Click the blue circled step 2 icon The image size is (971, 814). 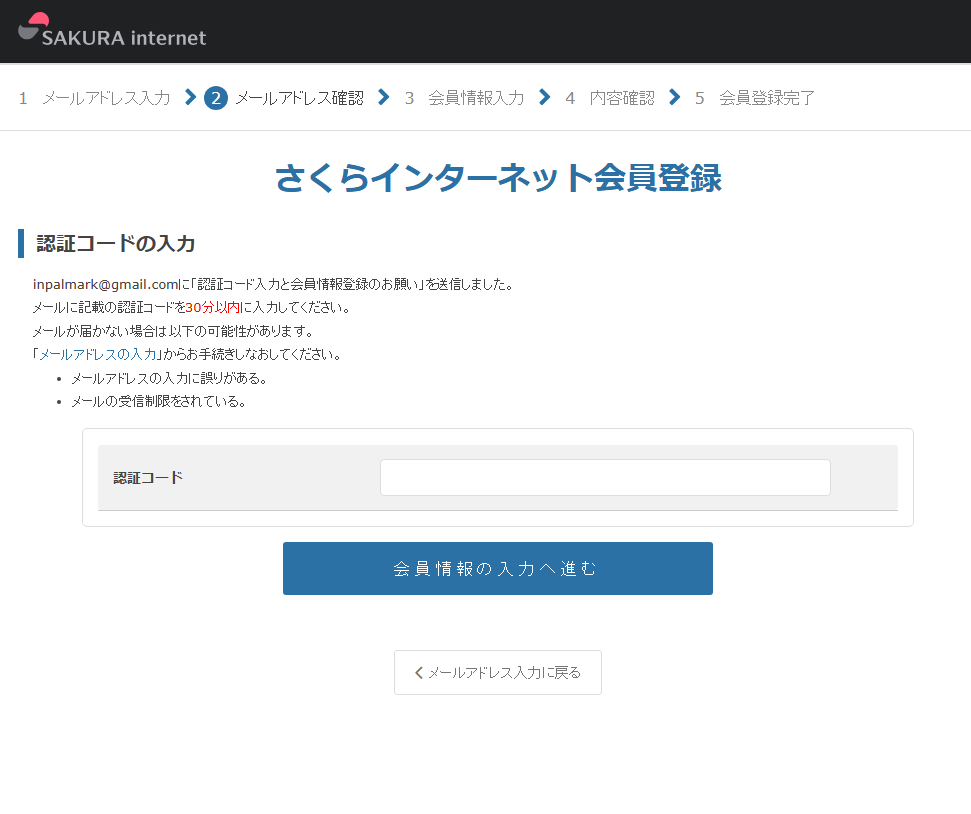click(x=215, y=98)
